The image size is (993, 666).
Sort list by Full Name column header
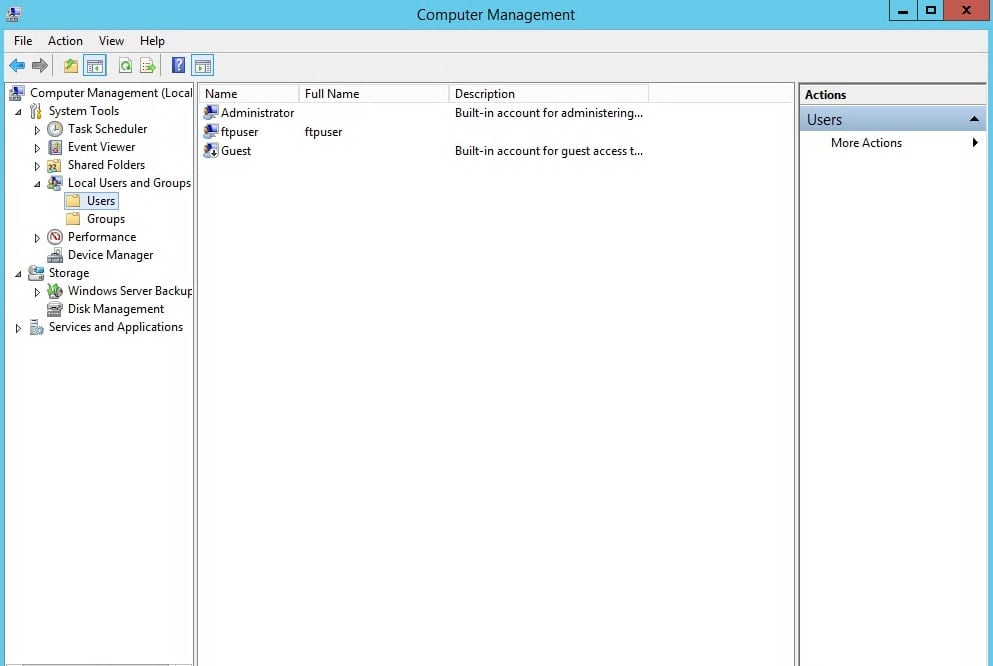(x=374, y=94)
